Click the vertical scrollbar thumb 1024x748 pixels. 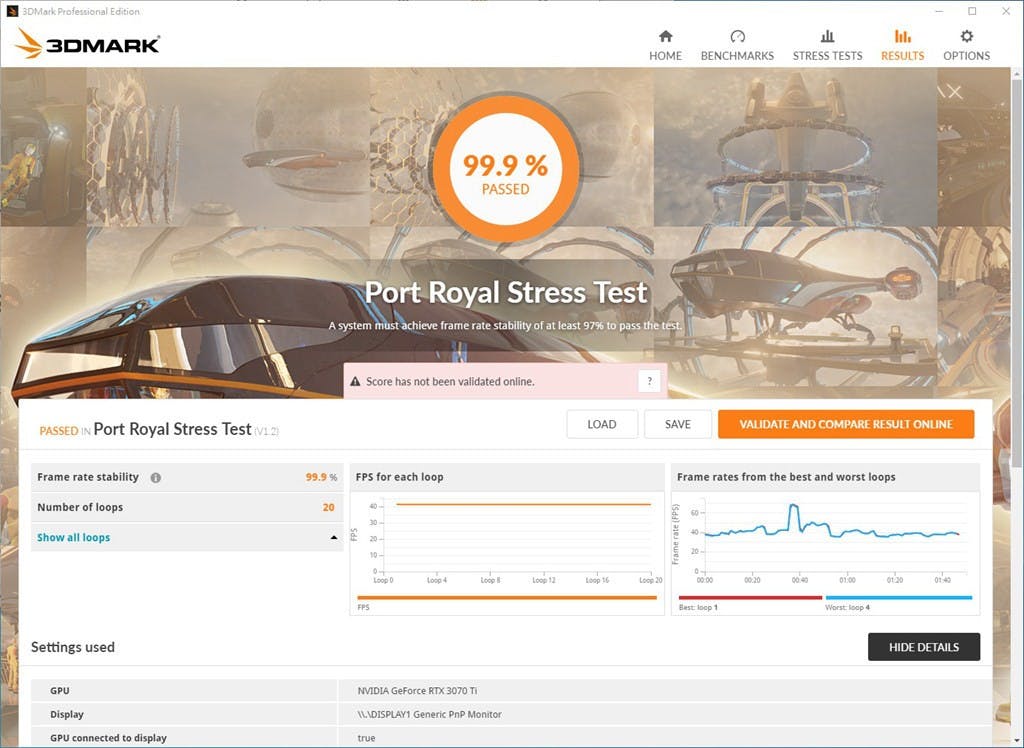(1017, 274)
